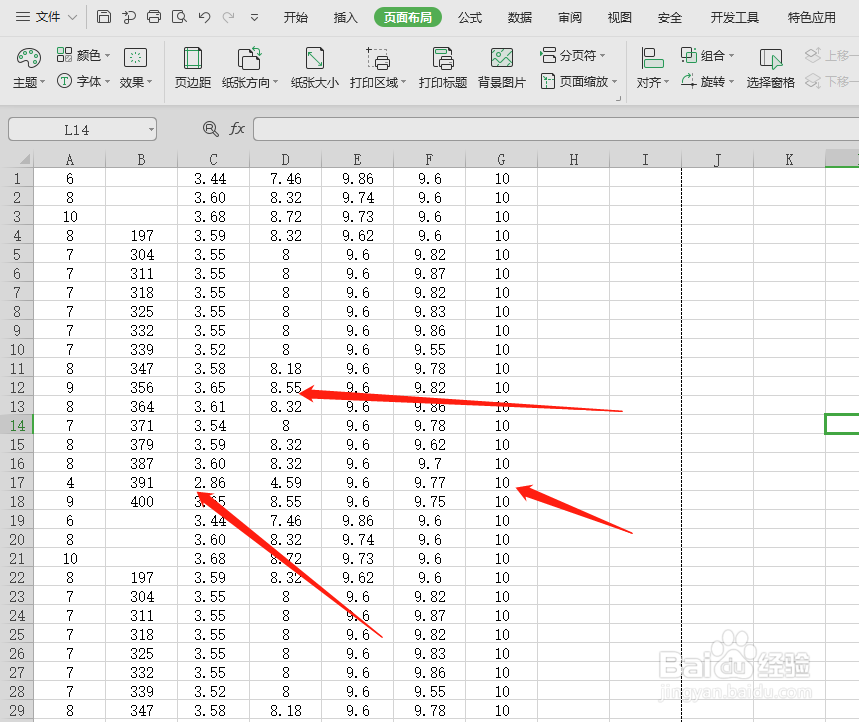Select row 1 header
859x722 pixels.
(x=17, y=179)
